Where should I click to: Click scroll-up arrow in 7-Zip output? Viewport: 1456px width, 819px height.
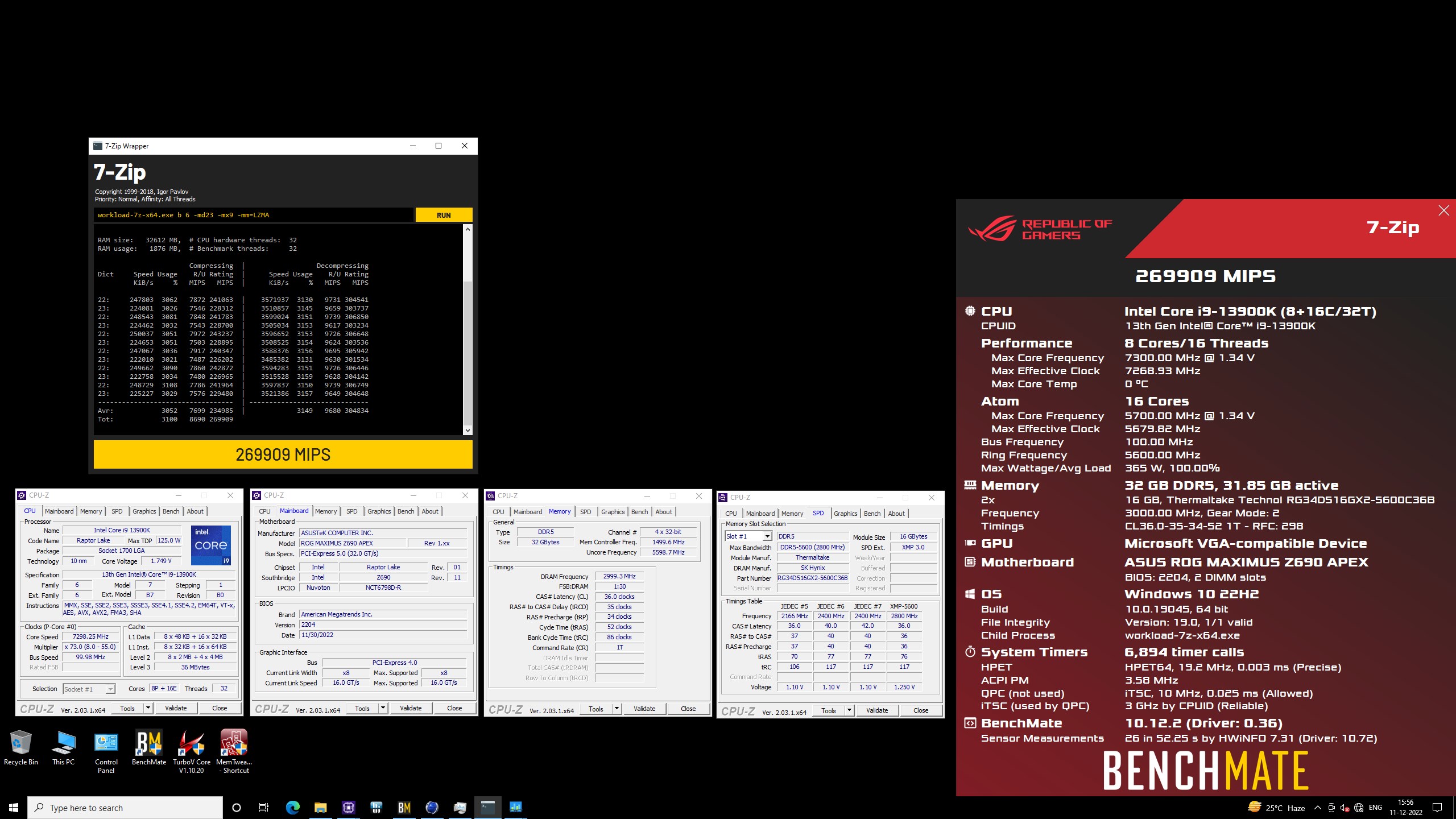click(468, 229)
